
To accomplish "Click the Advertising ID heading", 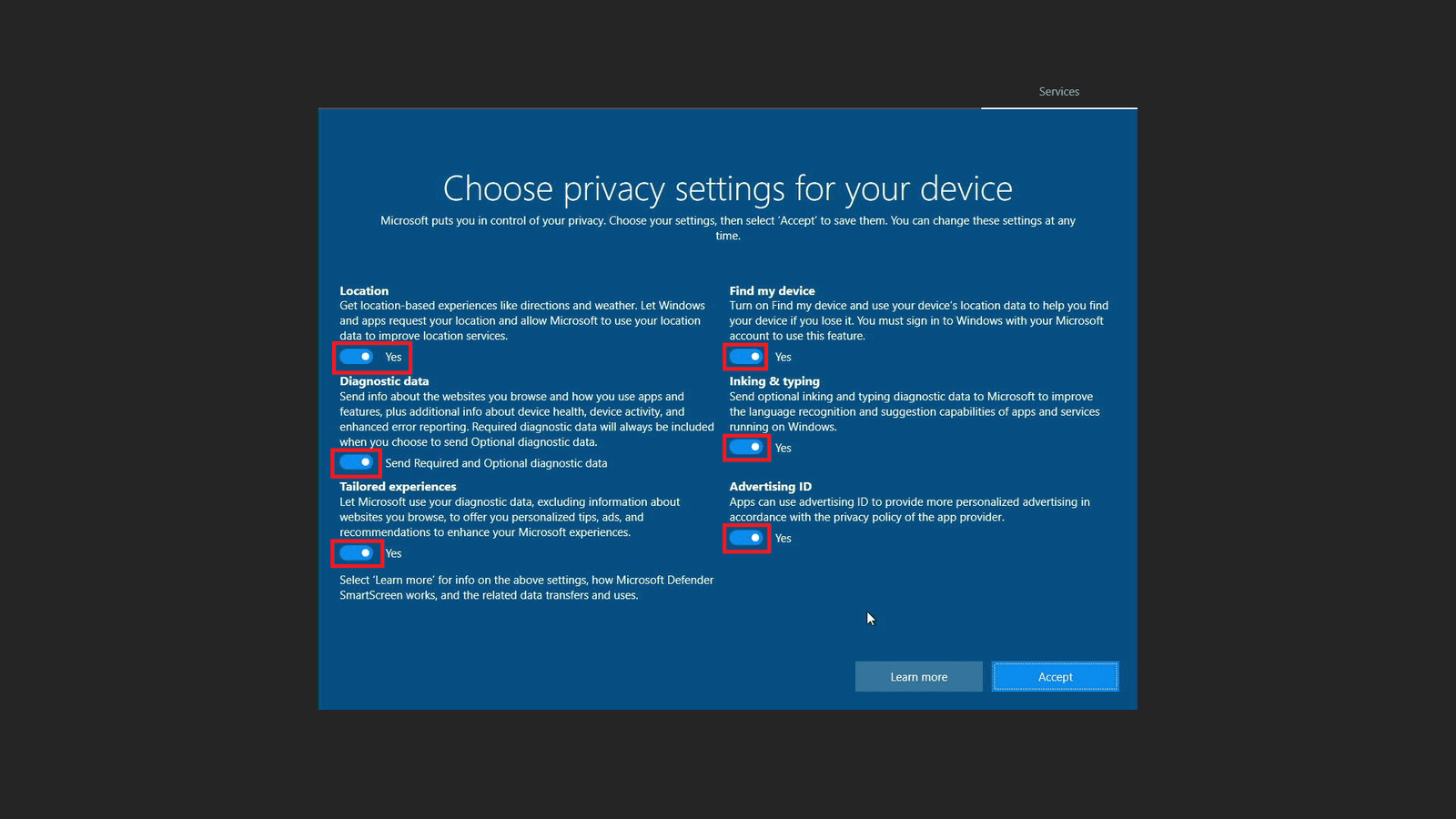I will coord(770,487).
